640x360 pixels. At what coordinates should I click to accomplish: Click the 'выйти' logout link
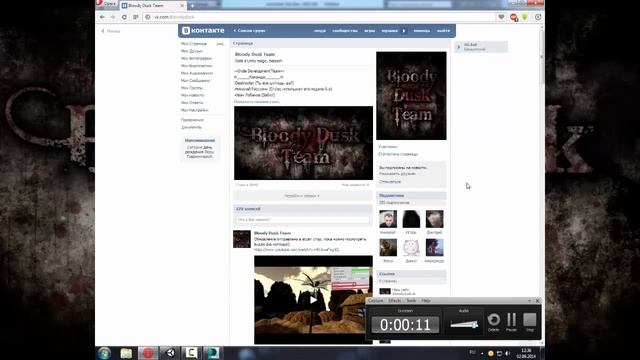tap(443, 31)
